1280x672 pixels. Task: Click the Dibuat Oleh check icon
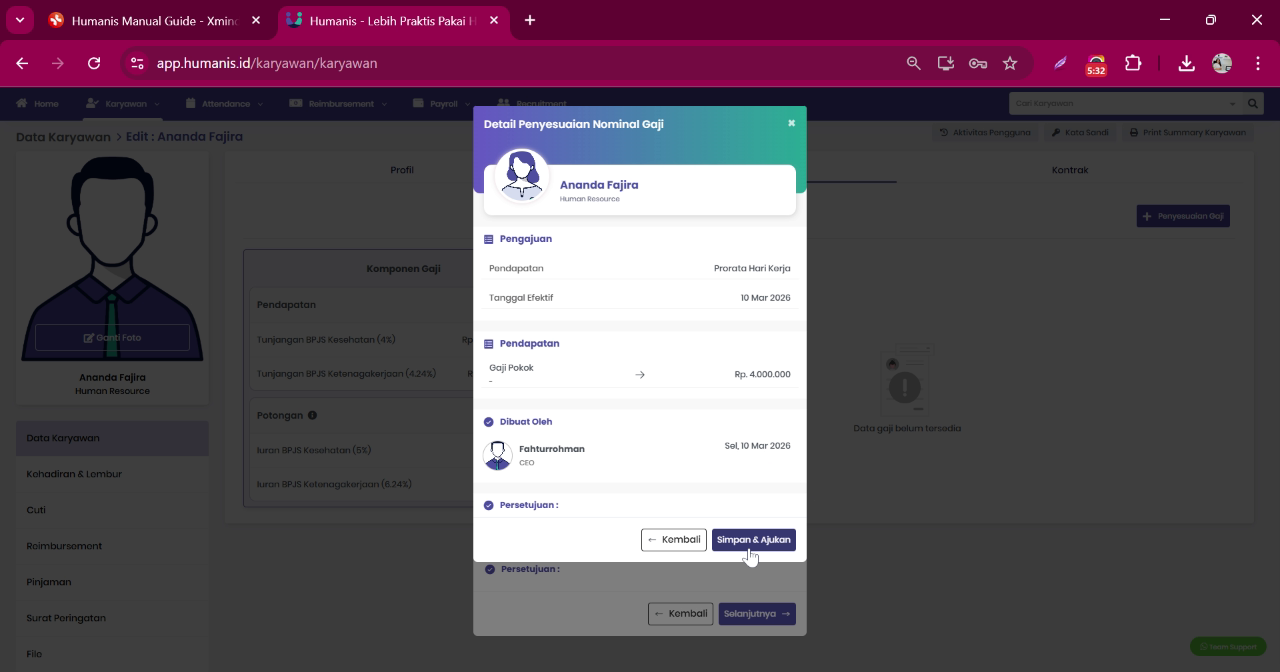coord(489,422)
